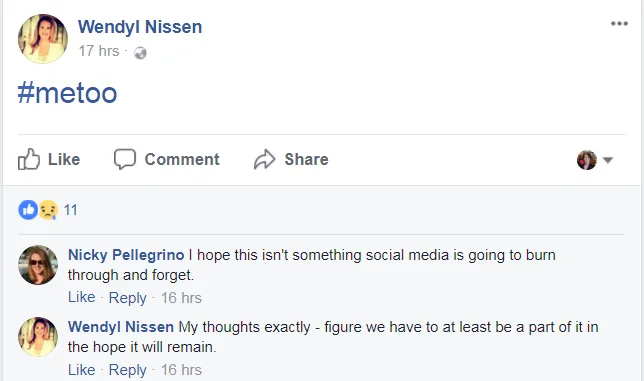
Task: Open the #metoo hashtag link
Action: [x=67, y=93]
